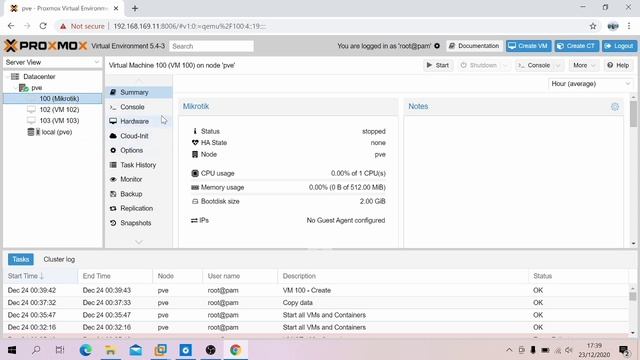Click the Windows Start button

pyautogui.click(x=12, y=350)
